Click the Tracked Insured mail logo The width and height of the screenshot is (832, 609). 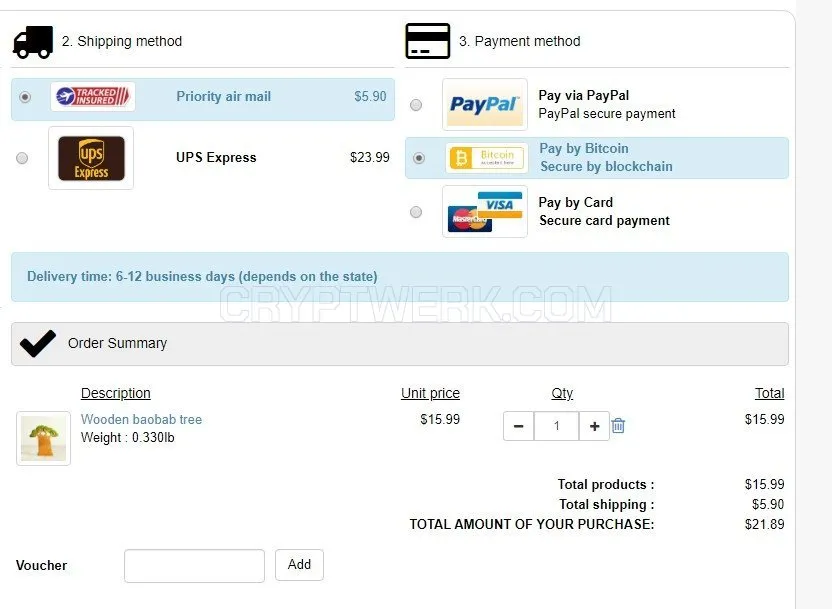point(93,97)
